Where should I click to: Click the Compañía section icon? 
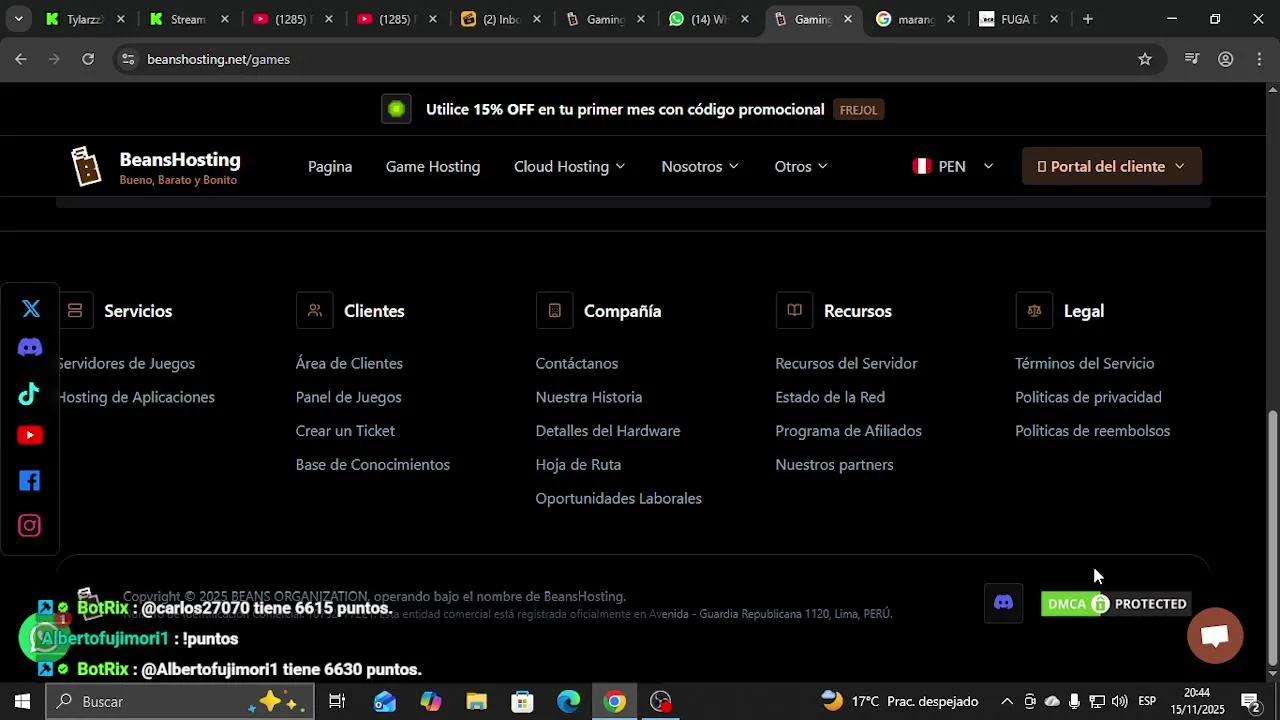(554, 311)
